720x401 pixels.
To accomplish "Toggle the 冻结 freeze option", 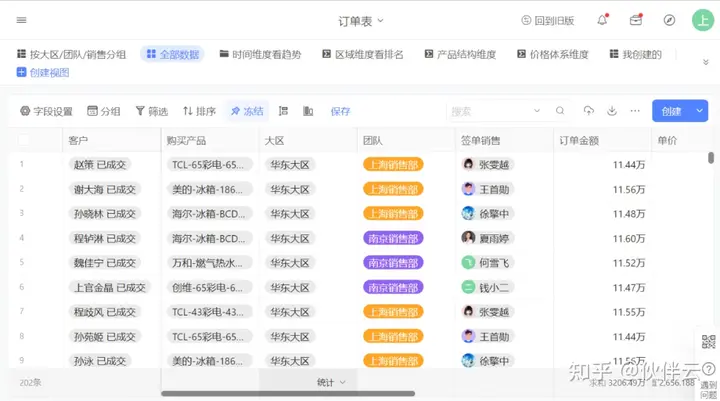I will pyautogui.click(x=247, y=111).
